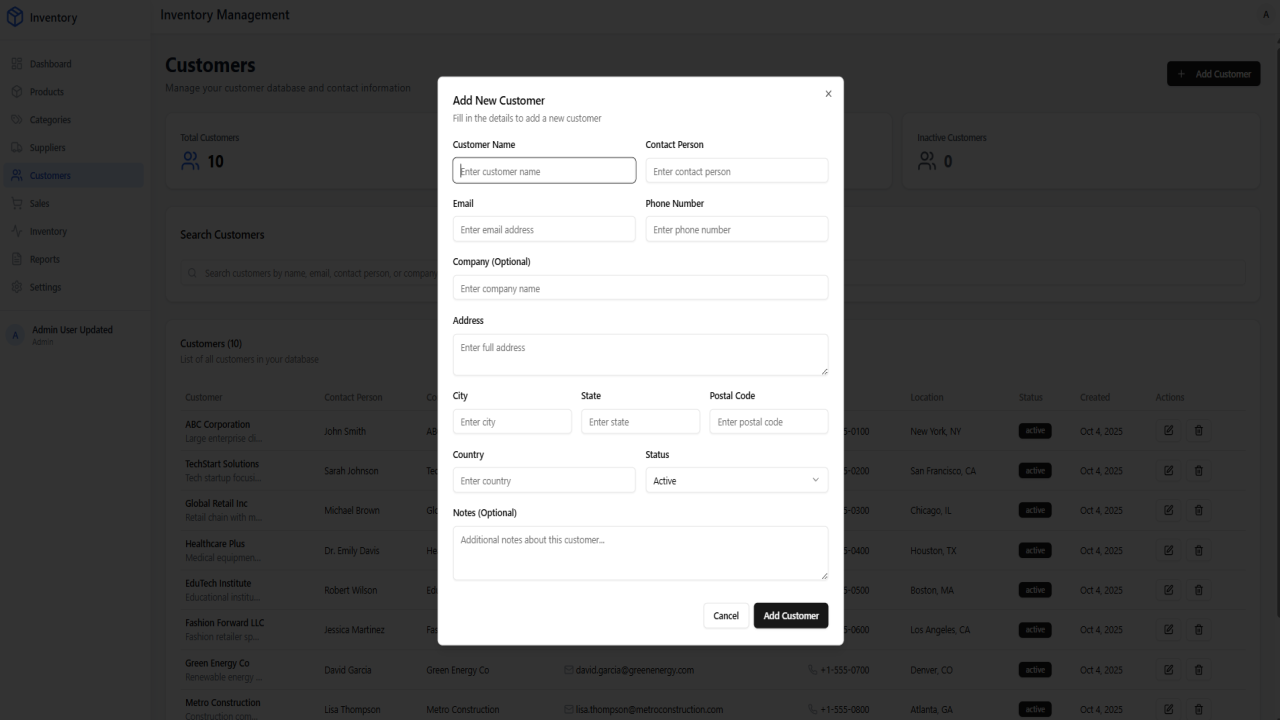Viewport: 1280px width, 720px height.
Task: Click the Sales cart icon
Action: pos(16,204)
